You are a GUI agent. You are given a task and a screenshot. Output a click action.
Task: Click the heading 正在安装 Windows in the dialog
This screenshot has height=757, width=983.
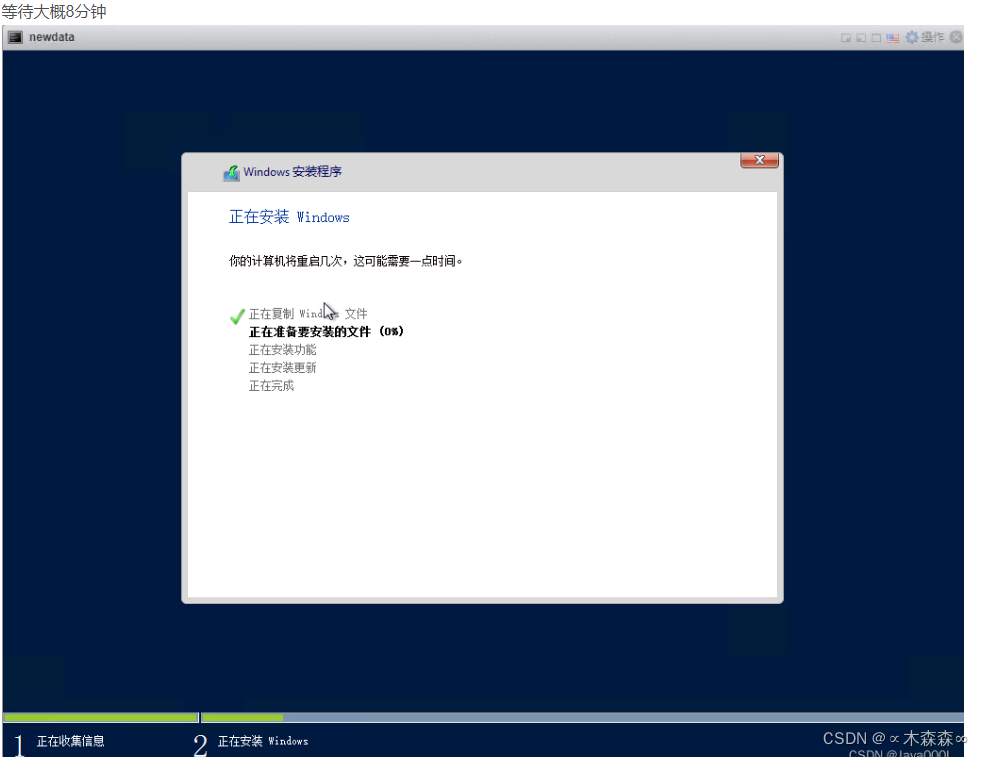point(289,217)
